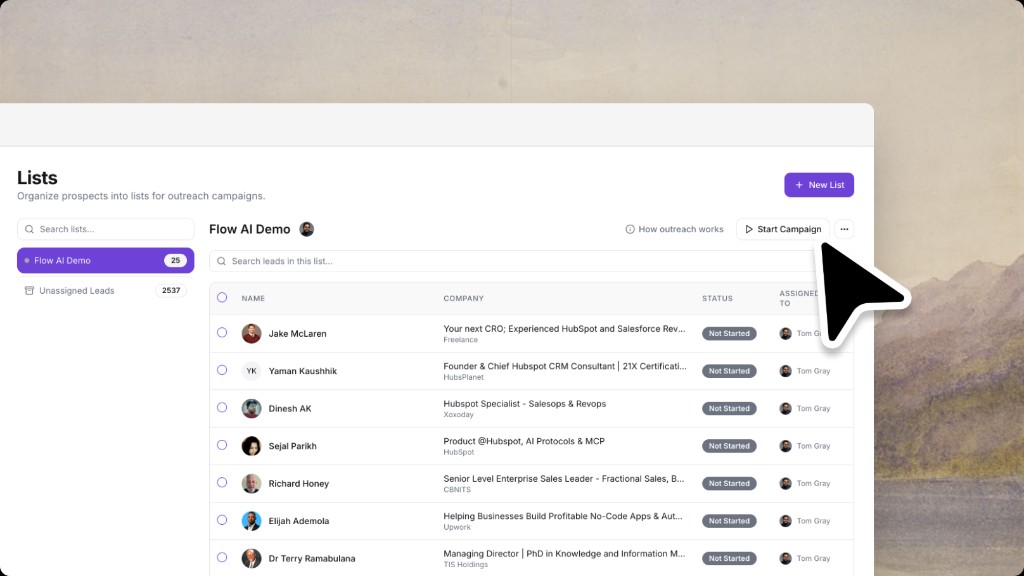Click the avatar next to the Flow AI Demo title

306,229
